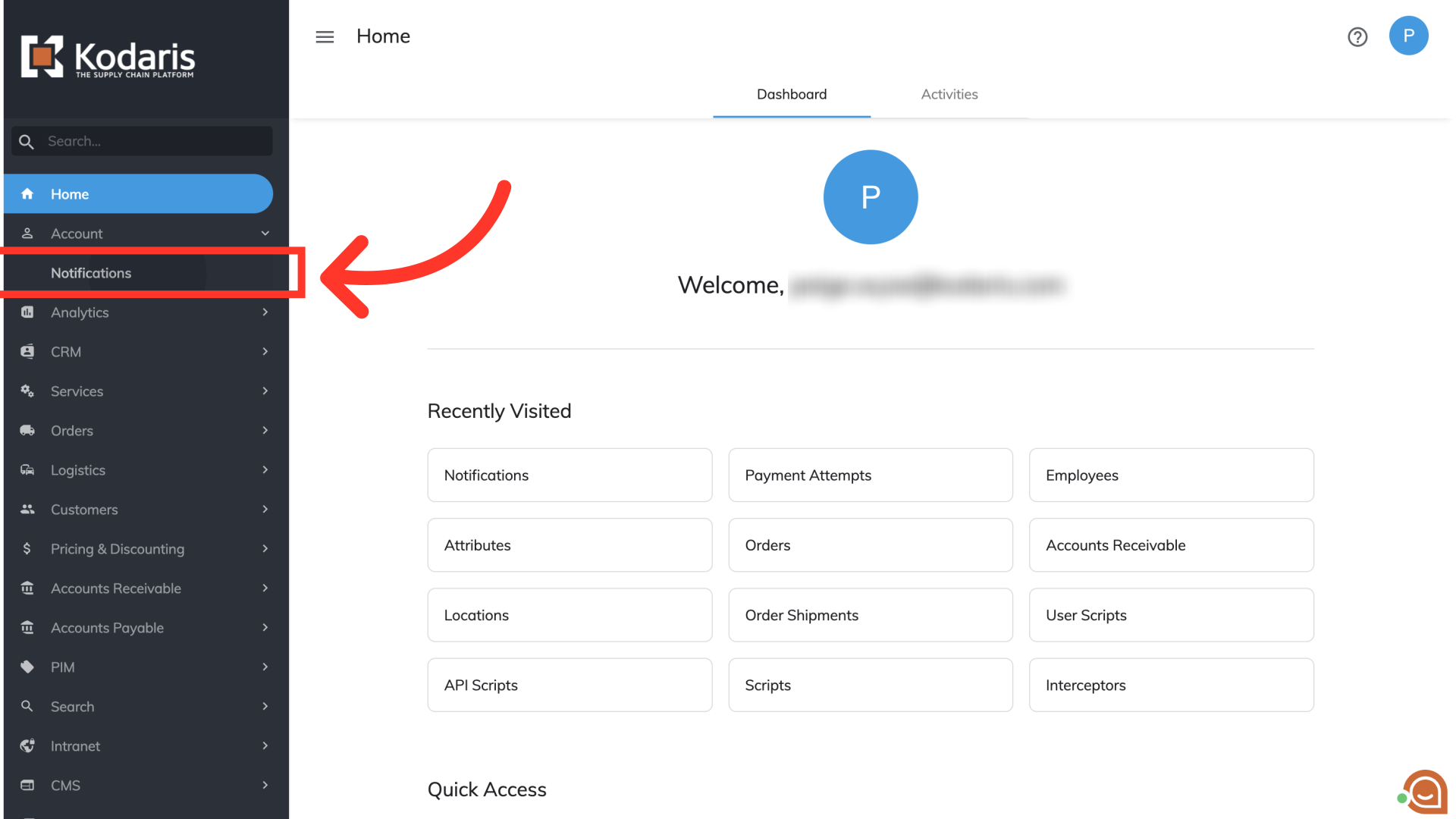Click the Intranet globe icon
Viewport: 1456px width, 819px height.
(27, 746)
